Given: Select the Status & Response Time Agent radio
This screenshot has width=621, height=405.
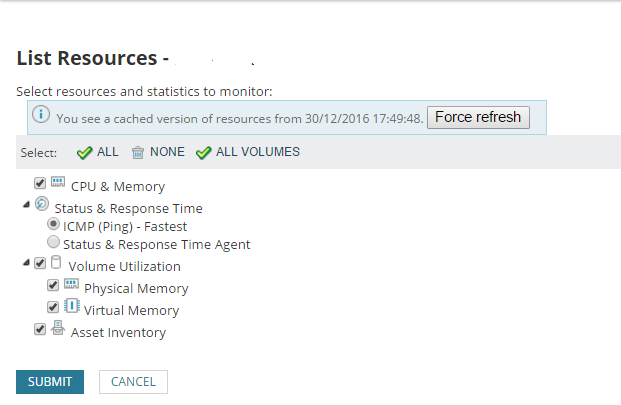Looking at the screenshot, I should pyautogui.click(x=54, y=242).
